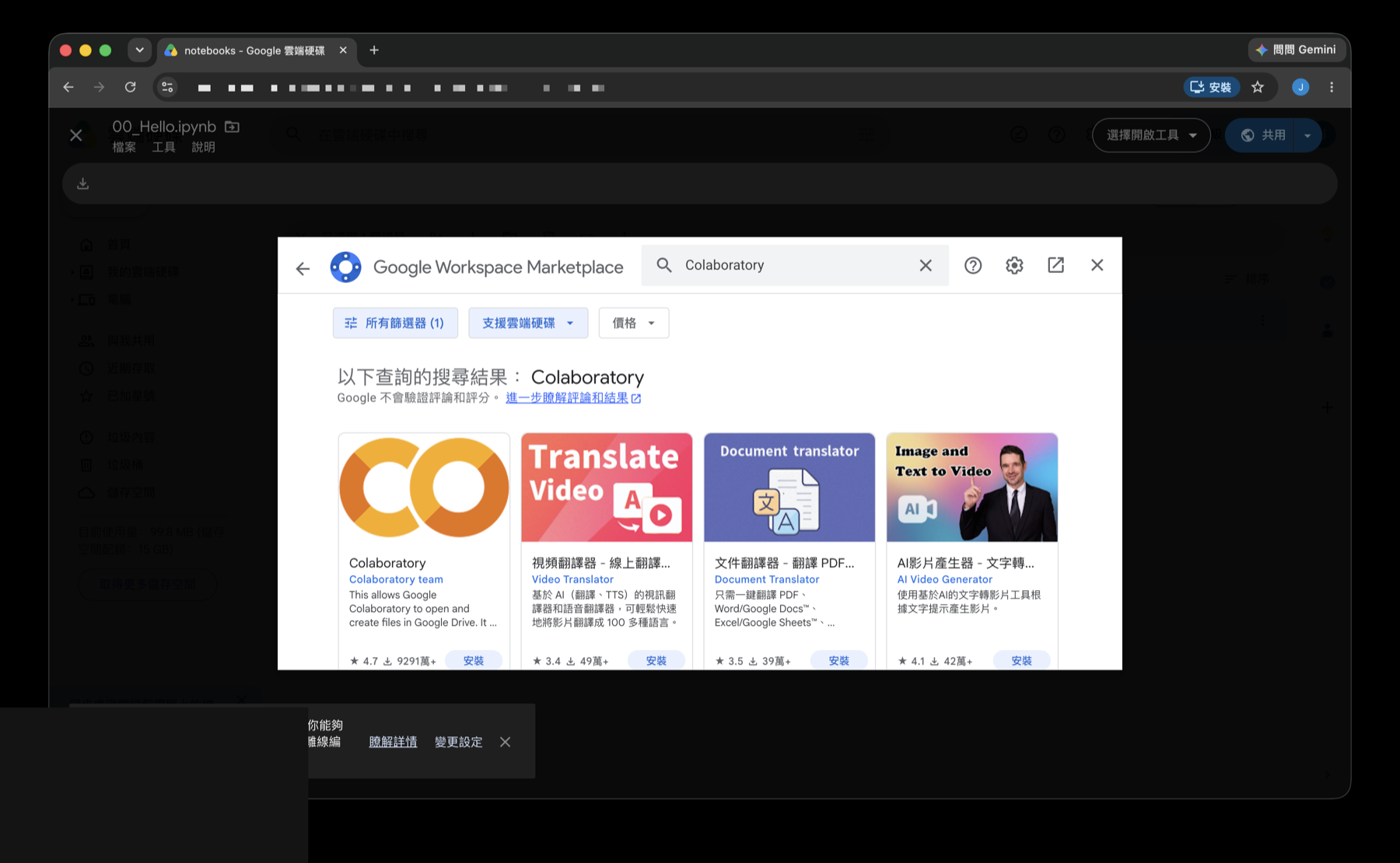Install the Colaboratory app
The width and height of the screenshot is (1400, 863).
coord(474,660)
